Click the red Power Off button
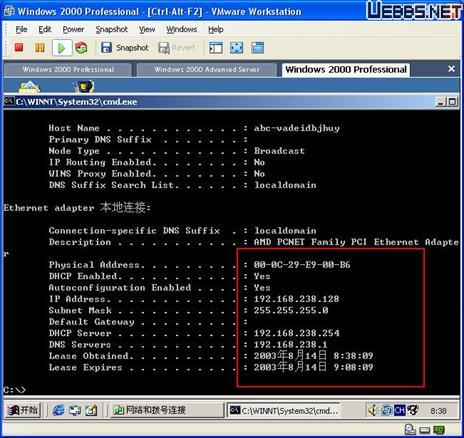 pos(19,48)
